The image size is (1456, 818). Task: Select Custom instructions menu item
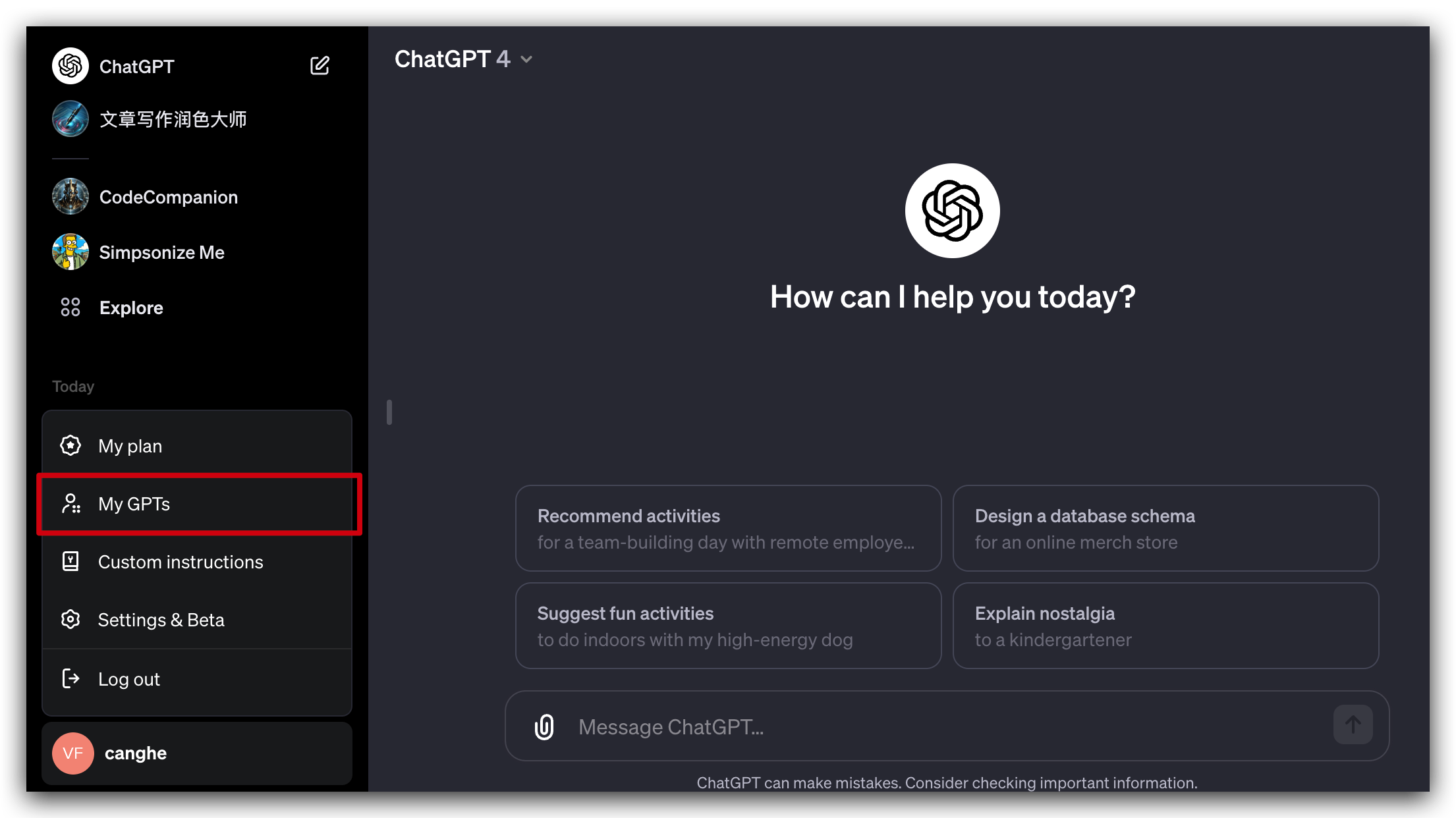pos(180,561)
